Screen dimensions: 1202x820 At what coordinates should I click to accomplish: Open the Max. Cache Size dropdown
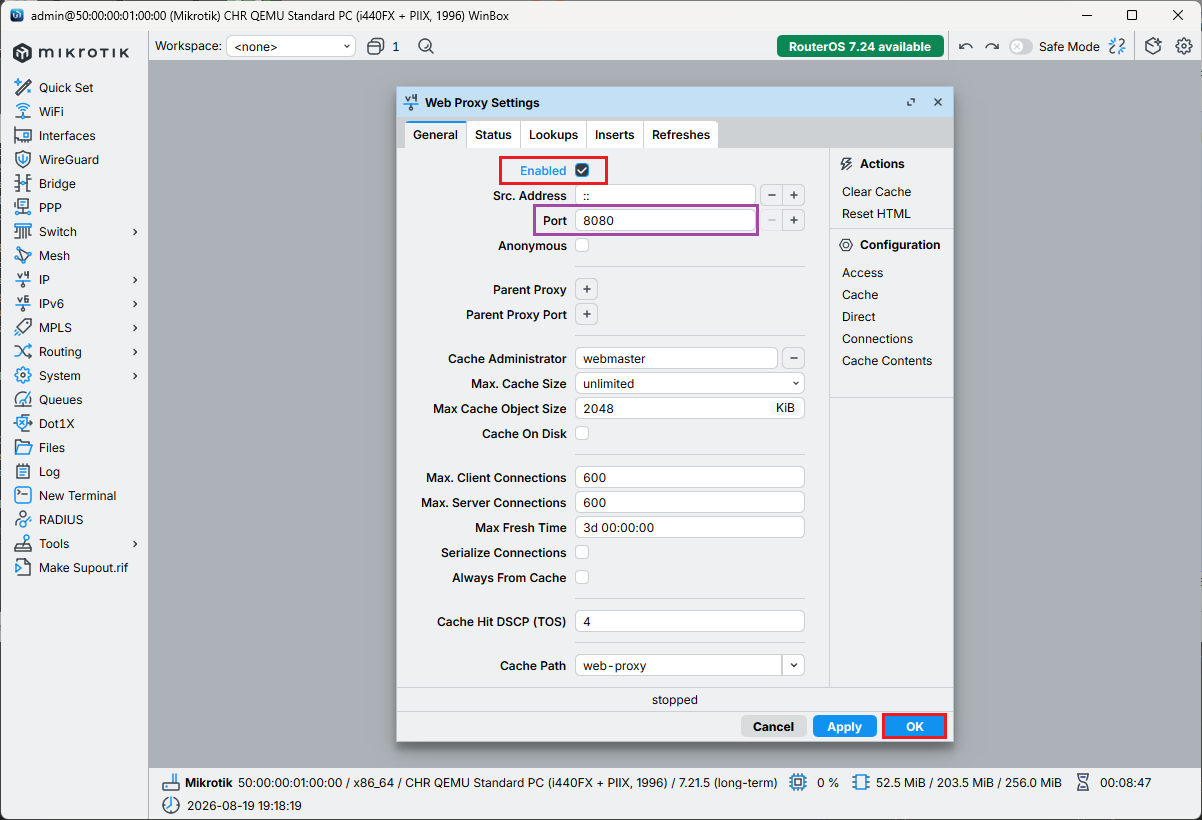click(690, 383)
